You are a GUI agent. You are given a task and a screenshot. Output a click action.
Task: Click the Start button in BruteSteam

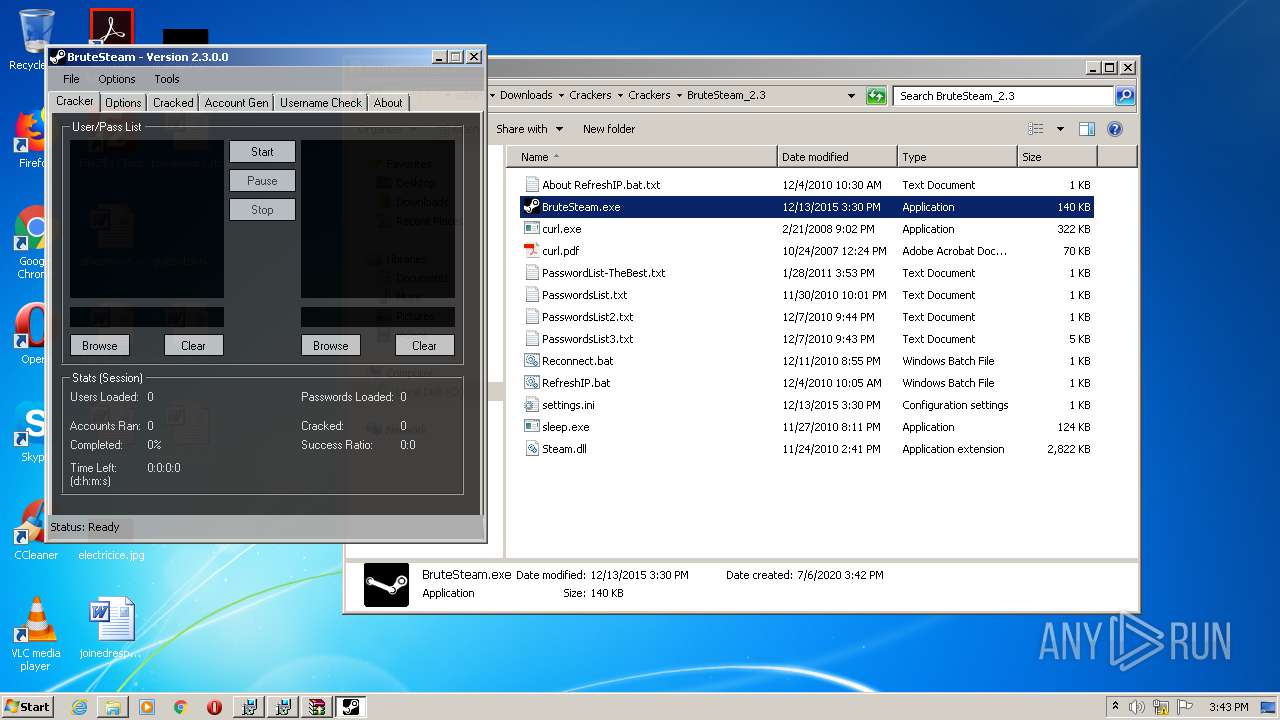[262, 152]
